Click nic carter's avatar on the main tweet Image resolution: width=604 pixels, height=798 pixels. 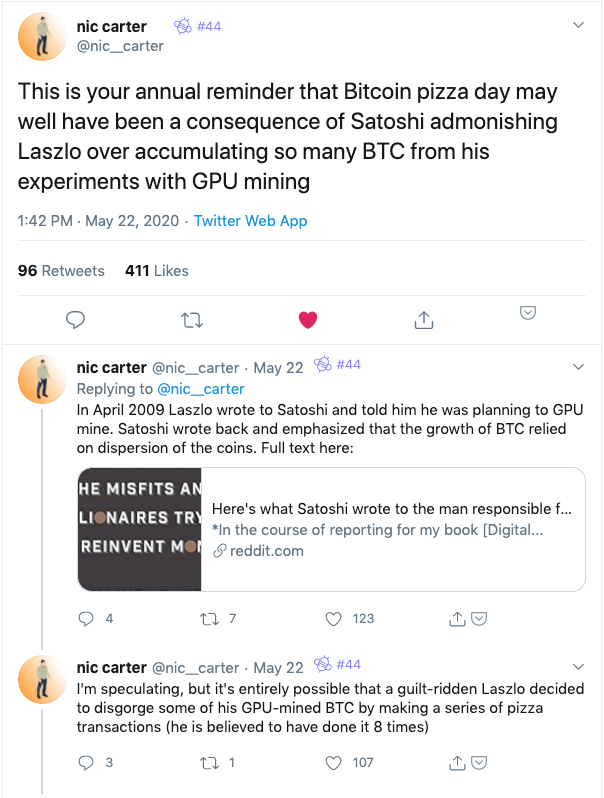[x=42, y=37]
